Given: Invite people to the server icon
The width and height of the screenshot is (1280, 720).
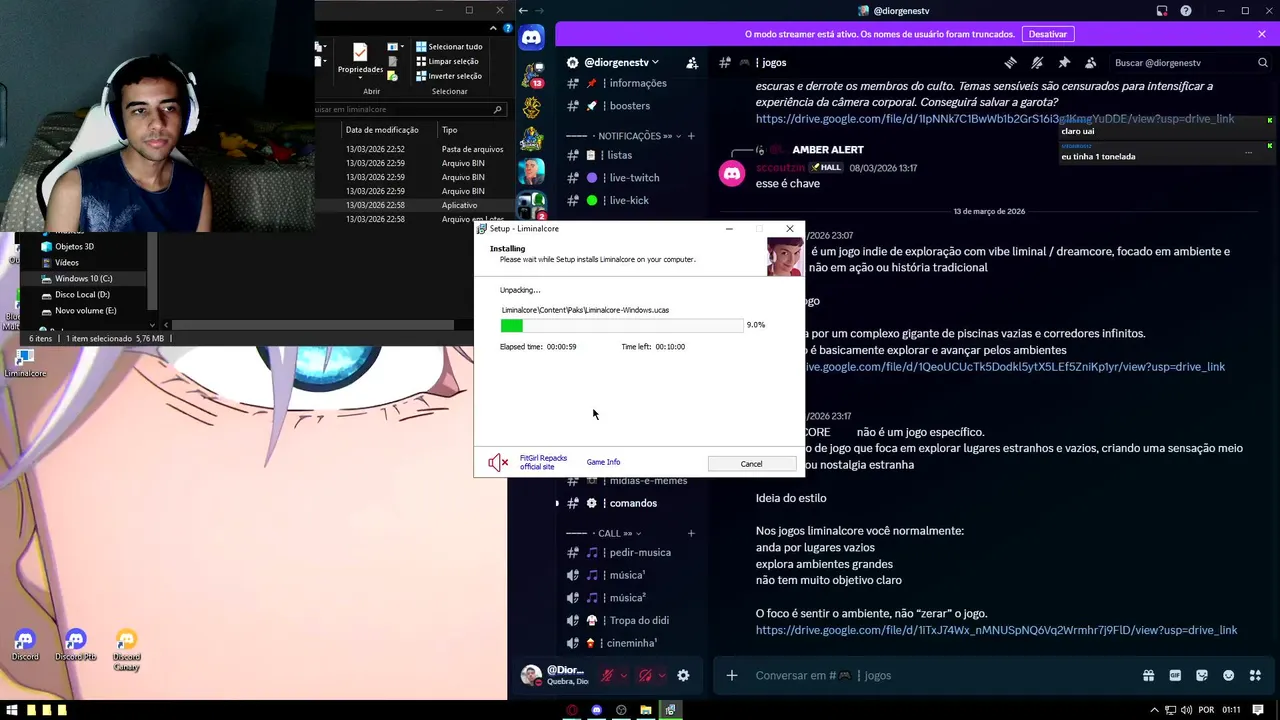Looking at the screenshot, I should (691, 63).
